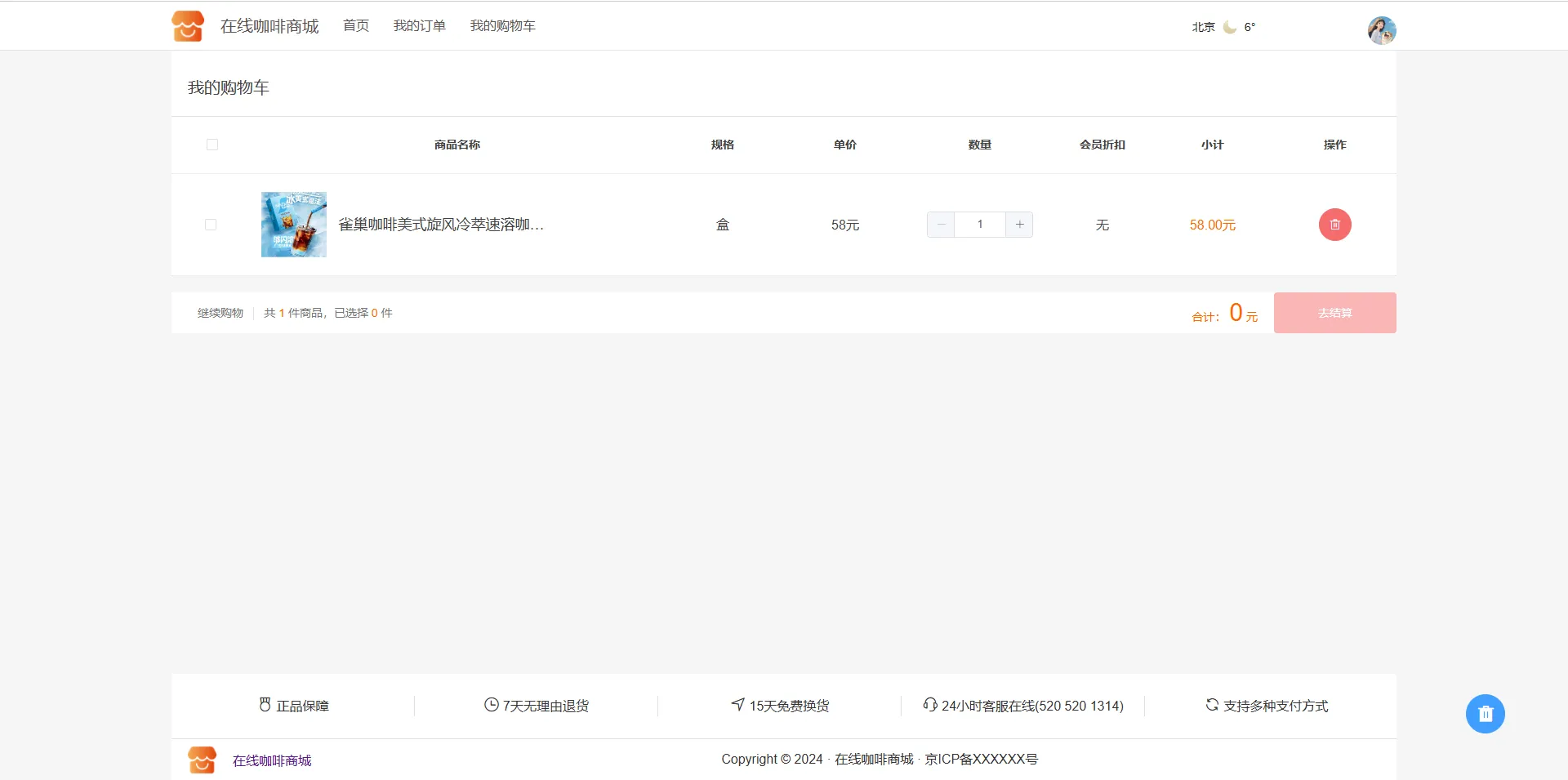Click the 继续购物 link
The height and width of the screenshot is (780, 1568).
click(x=220, y=313)
